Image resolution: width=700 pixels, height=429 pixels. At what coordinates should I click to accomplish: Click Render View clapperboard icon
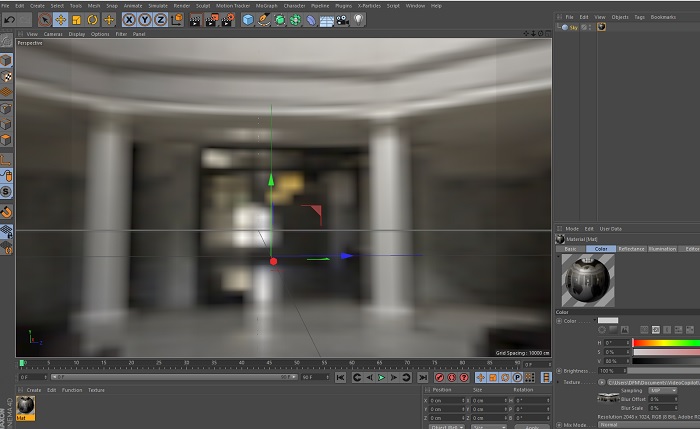(195, 20)
